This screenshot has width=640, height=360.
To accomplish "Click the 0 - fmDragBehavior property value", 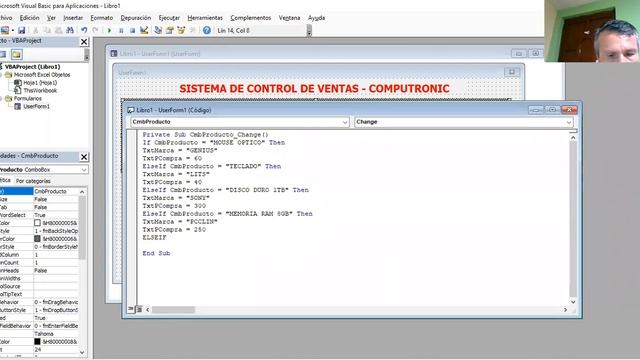I will [56, 302].
